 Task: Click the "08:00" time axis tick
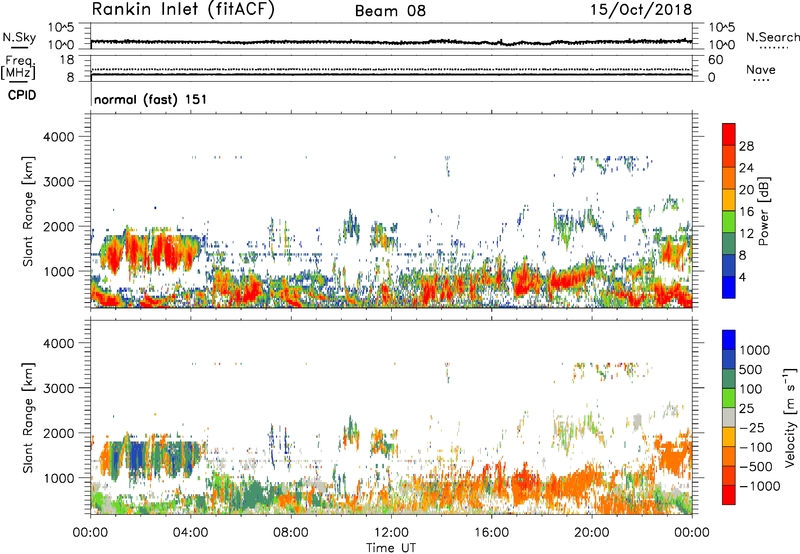(x=291, y=533)
